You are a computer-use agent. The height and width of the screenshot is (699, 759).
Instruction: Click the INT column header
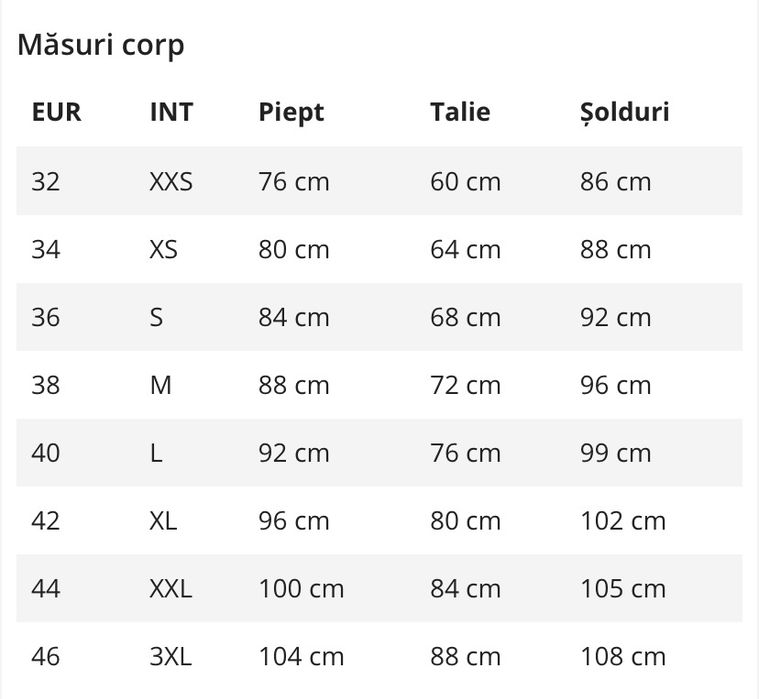[x=171, y=112]
